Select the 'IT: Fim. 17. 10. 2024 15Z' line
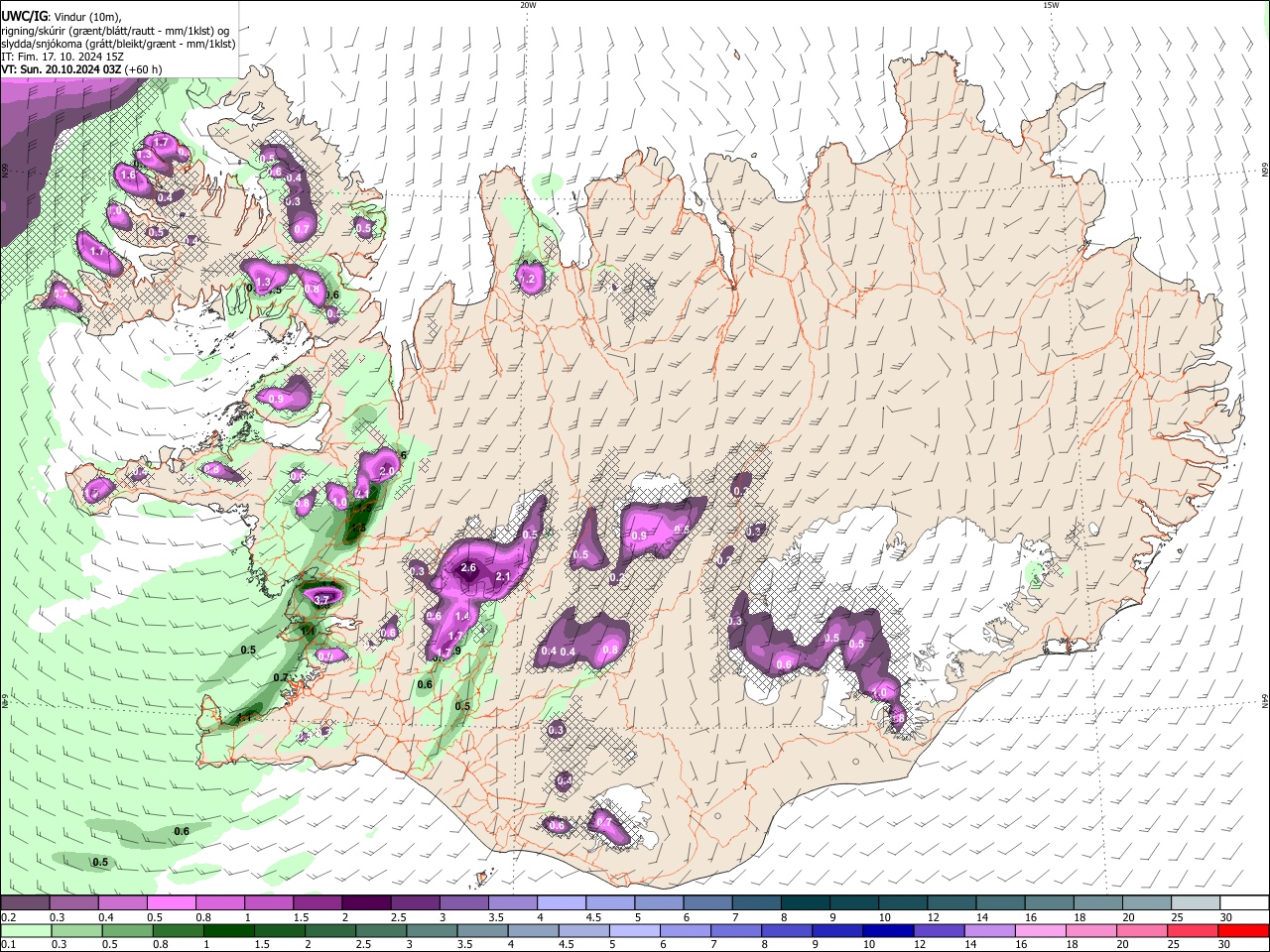The width and height of the screenshot is (1270, 952). [63, 57]
